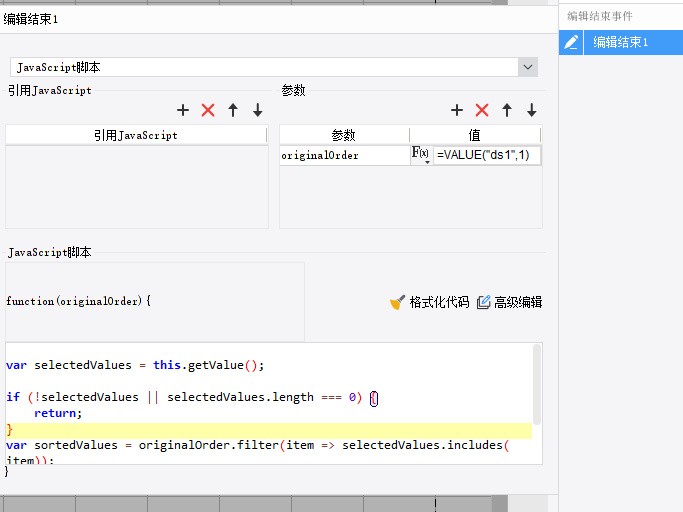This screenshot has height=512, width=683.
Task: Open the F(x) value type dropdown
Action: [x=421, y=155]
